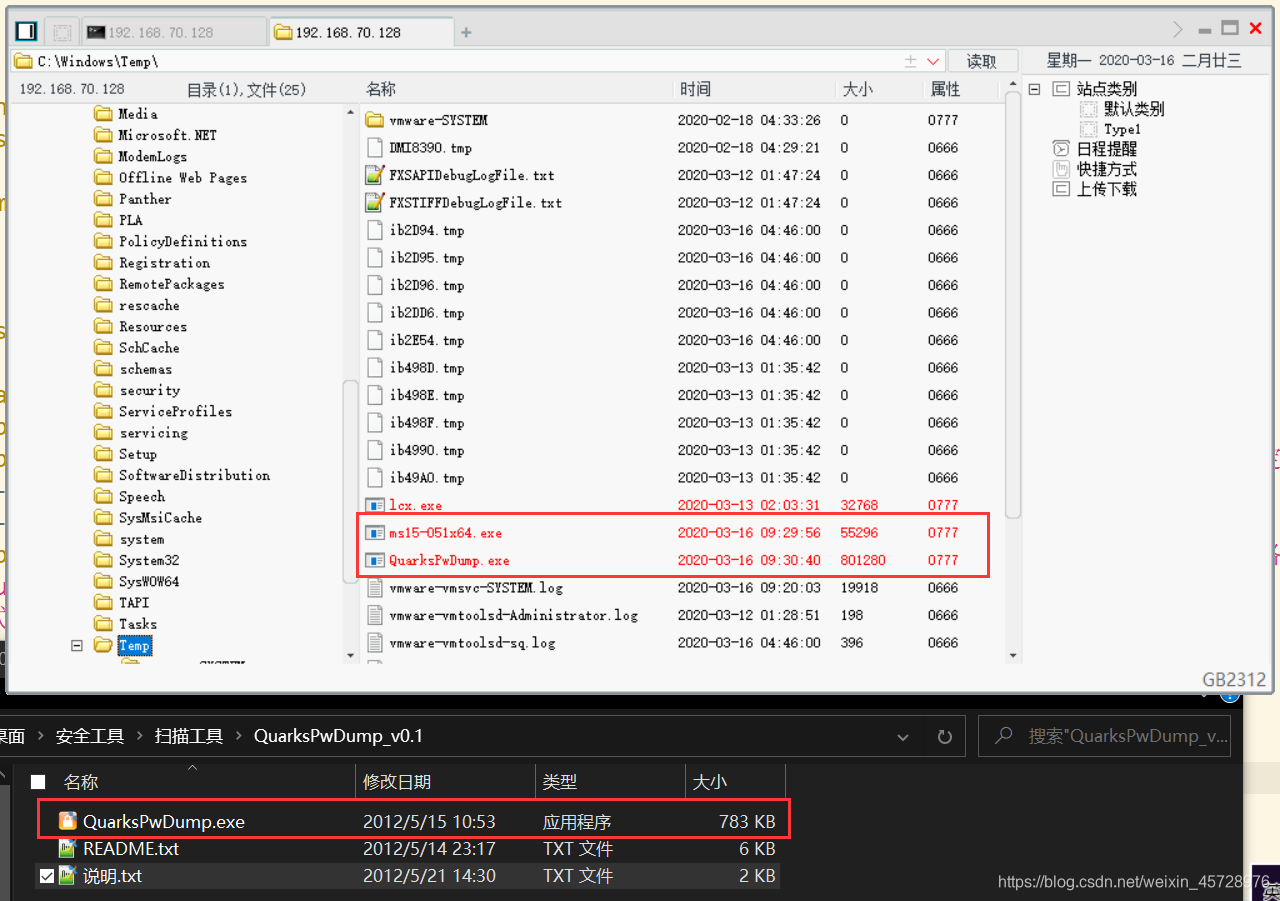Select the Media folder in tree
Viewport: 1280px width, 901px height.
click(x=137, y=114)
